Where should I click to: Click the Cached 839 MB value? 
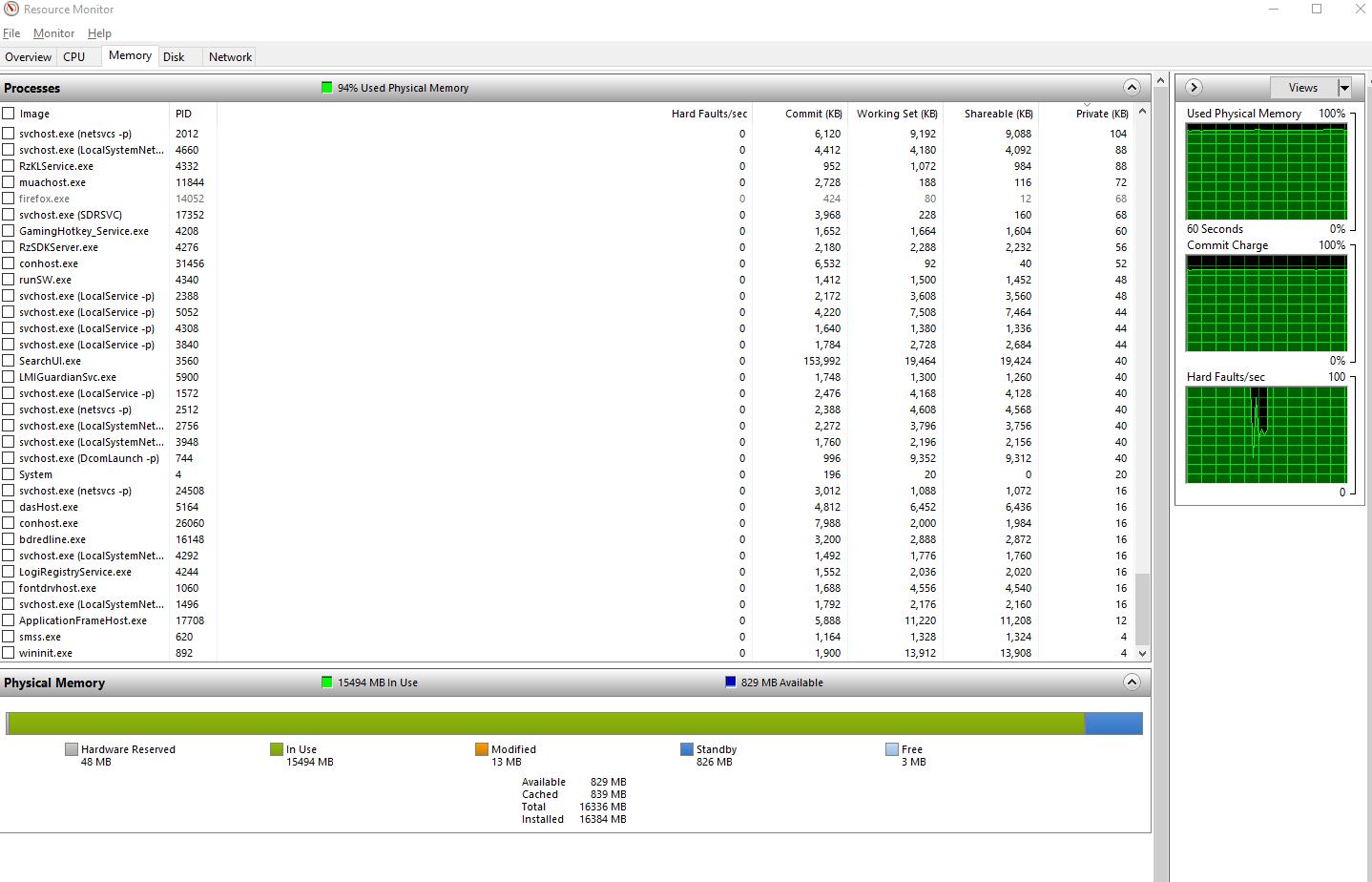[608, 794]
